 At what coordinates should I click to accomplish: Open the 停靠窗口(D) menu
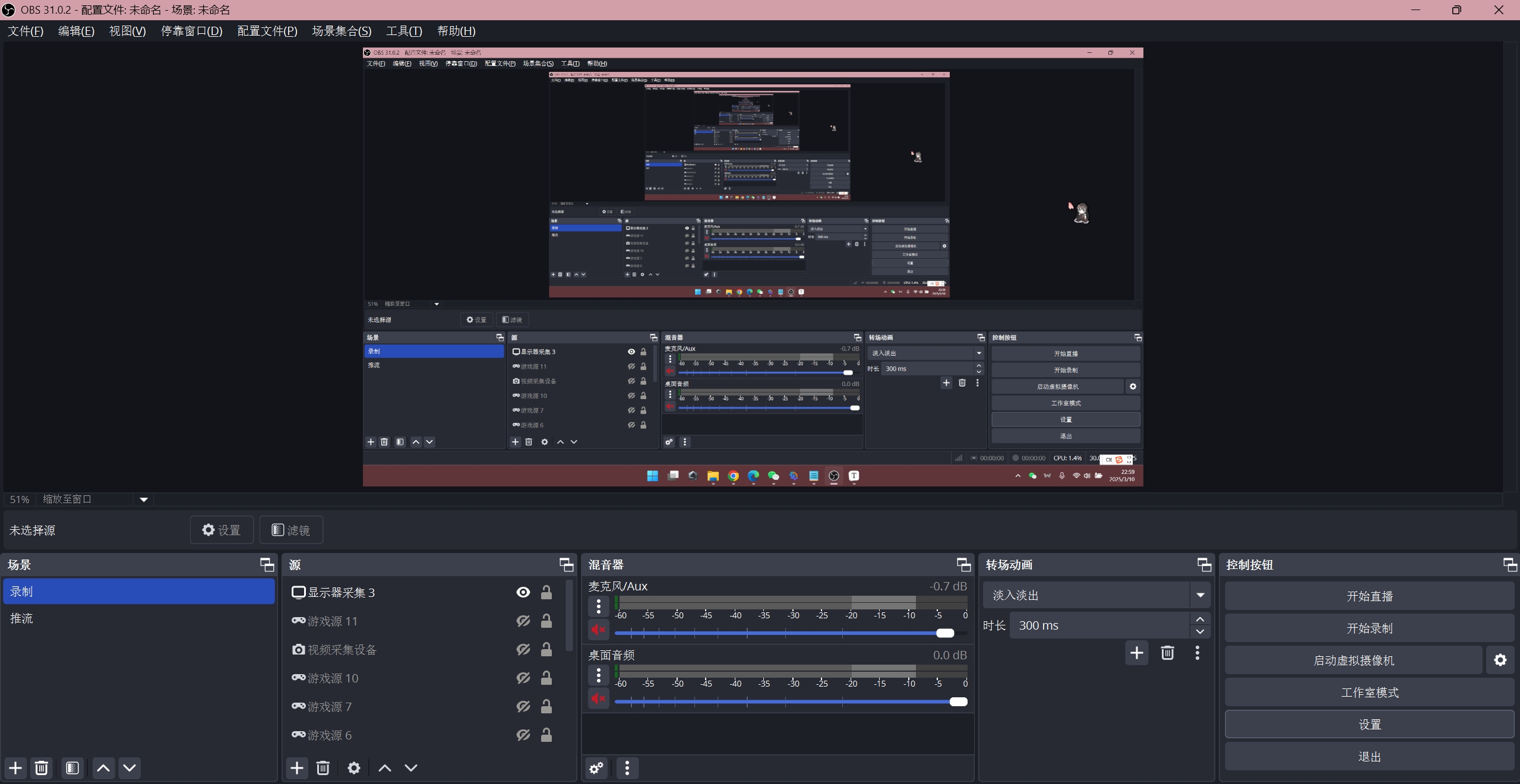pyautogui.click(x=191, y=31)
